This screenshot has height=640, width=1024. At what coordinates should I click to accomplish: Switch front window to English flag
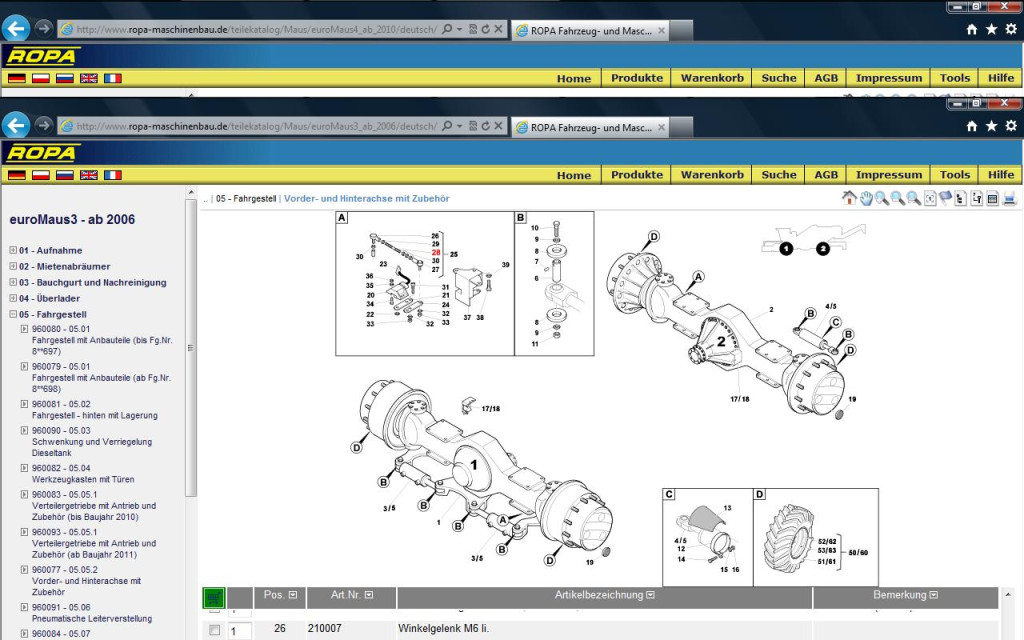[89, 175]
